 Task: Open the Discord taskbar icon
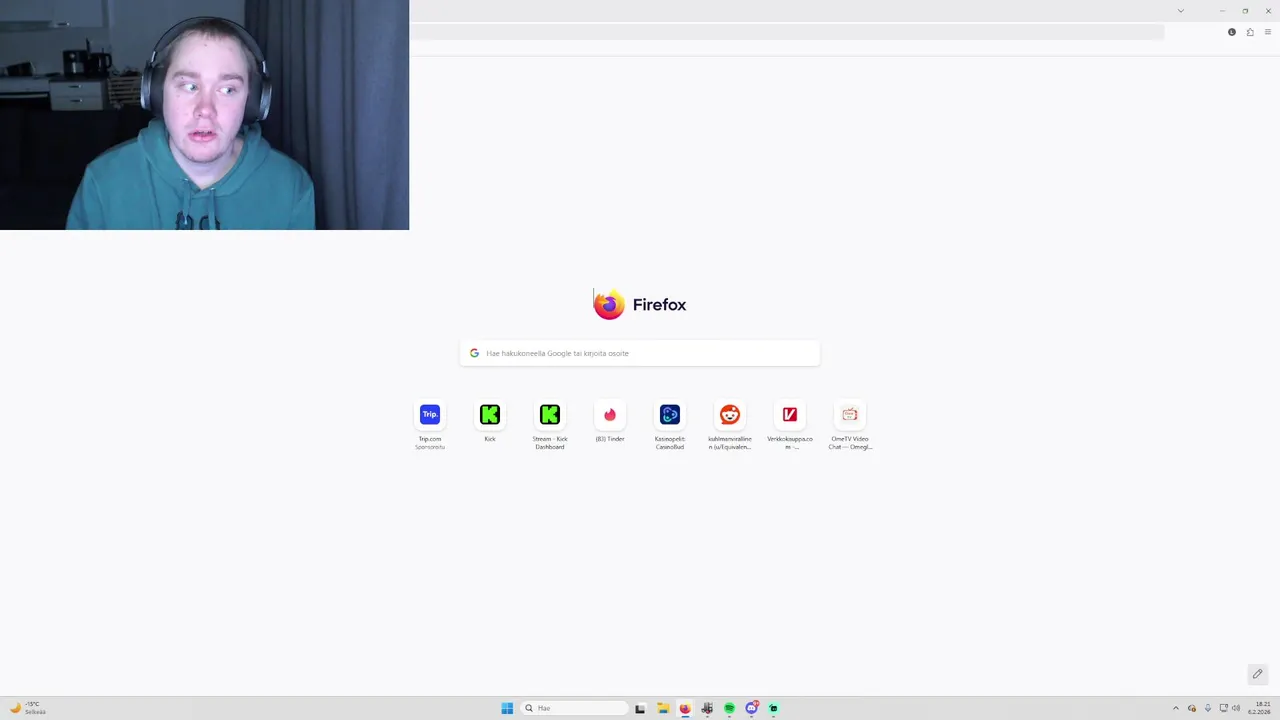coord(752,708)
